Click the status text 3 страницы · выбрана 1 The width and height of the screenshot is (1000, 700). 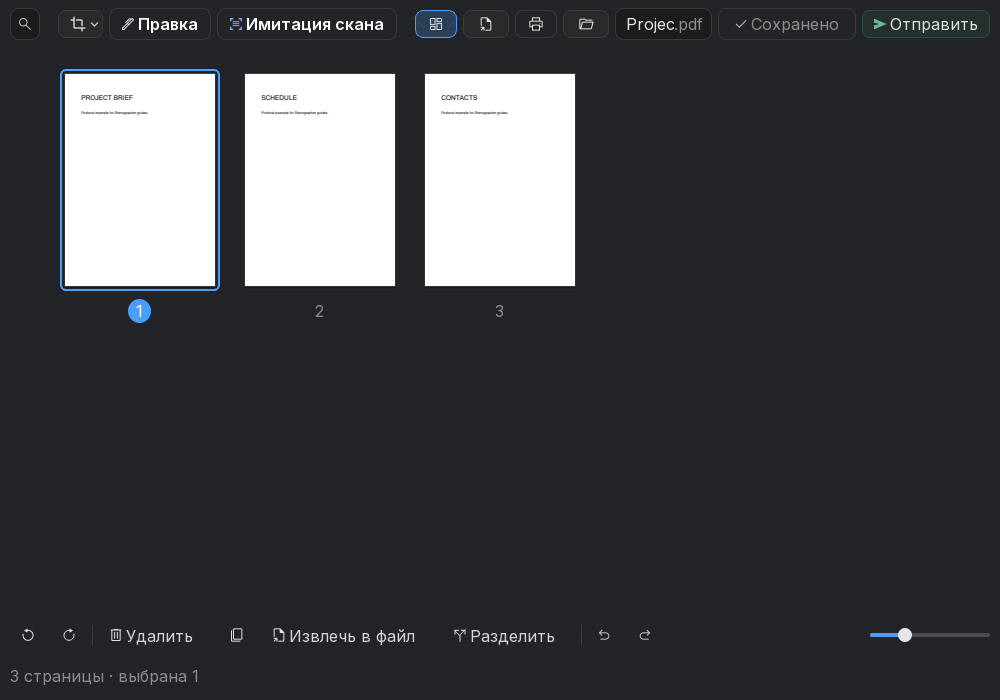click(x=105, y=676)
